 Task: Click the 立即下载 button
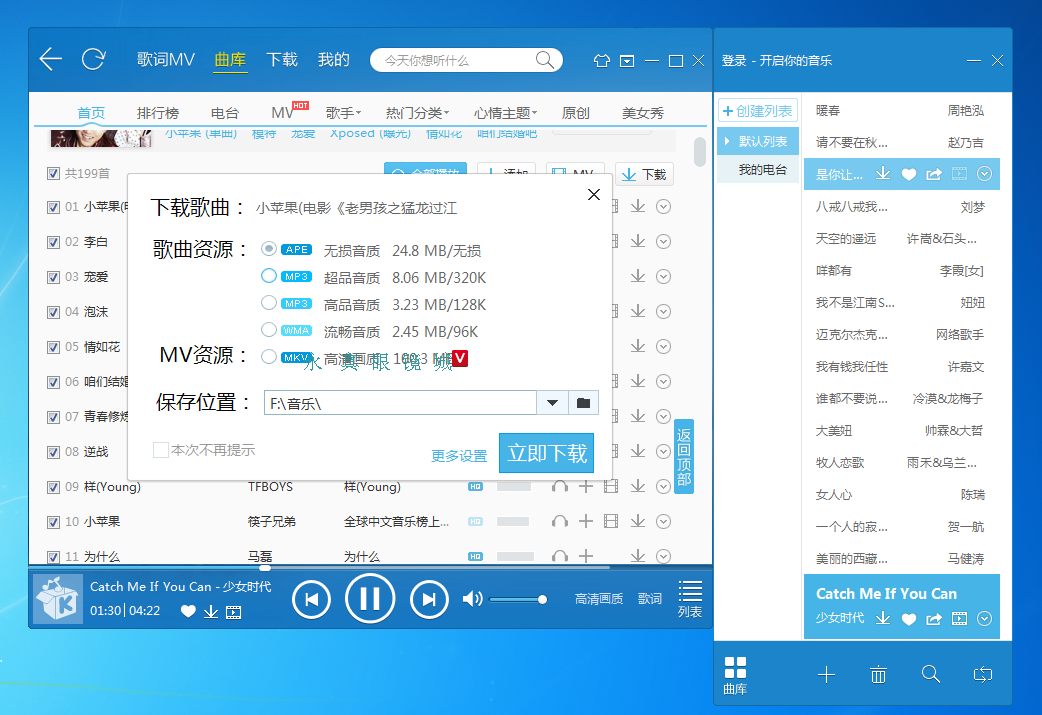[x=546, y=453]
